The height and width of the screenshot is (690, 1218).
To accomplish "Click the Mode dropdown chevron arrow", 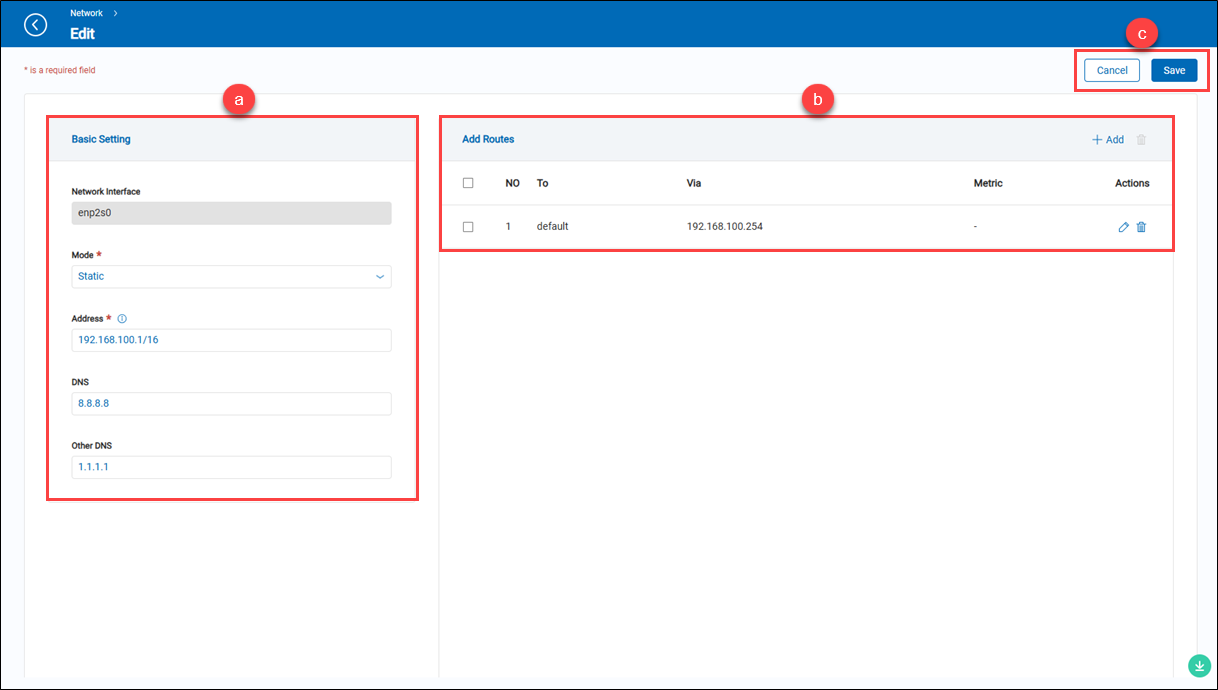I will [x=380, y=277].
